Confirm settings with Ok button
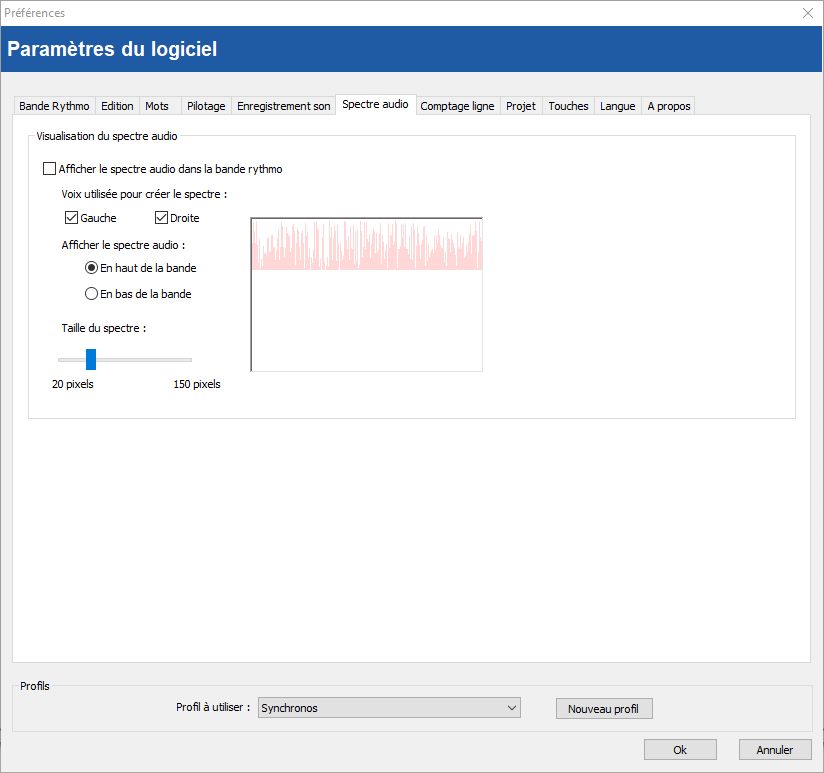The height and width of the screenshot is (773, 824). (680, 750)
